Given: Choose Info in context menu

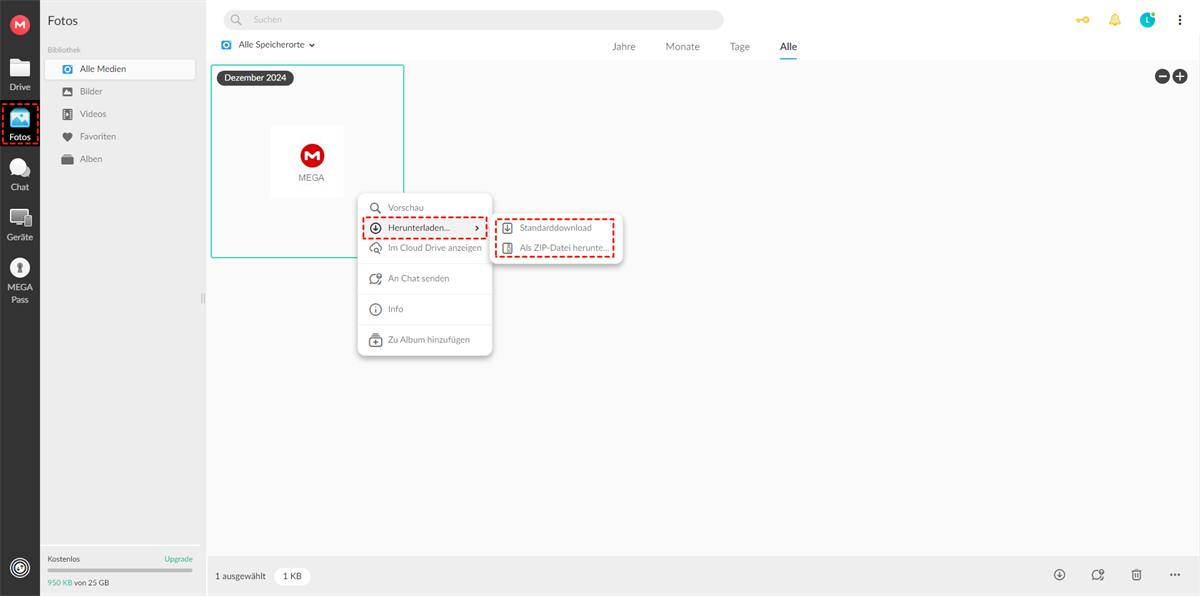Looking at the screenshot, I should pyautogui.click(x=425, y=309).
